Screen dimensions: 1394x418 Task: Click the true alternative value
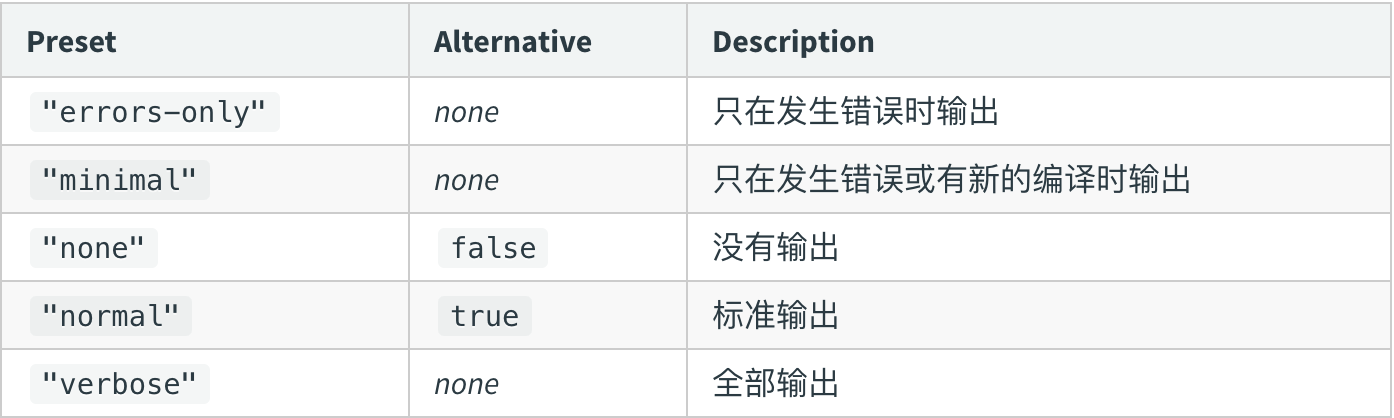(x=484, y=316)
